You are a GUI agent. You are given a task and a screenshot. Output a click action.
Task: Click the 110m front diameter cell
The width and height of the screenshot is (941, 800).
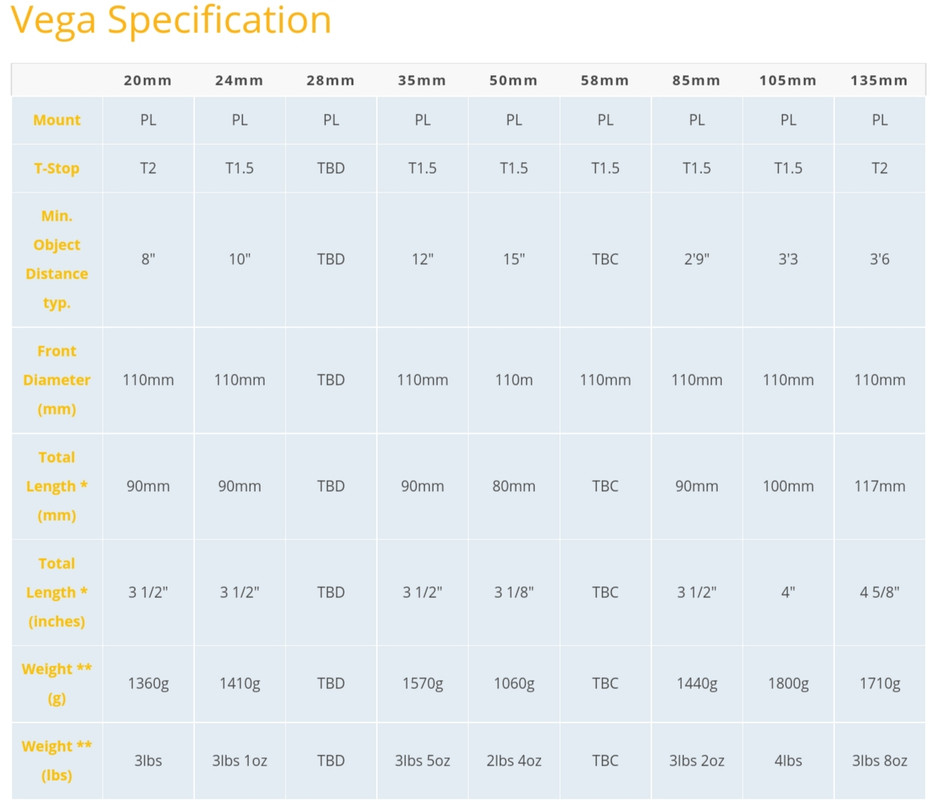[514, 380]
